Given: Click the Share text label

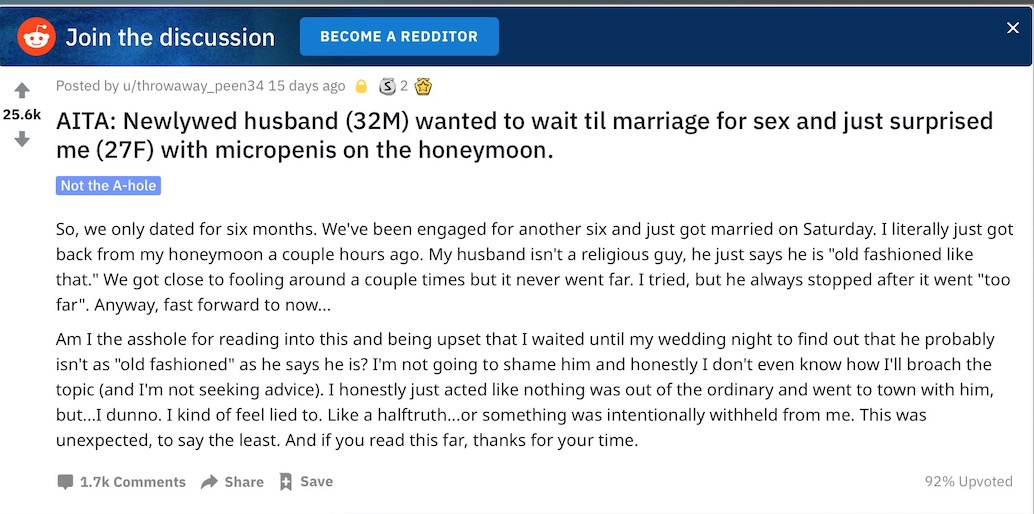Looking at the screenshot, I should 244,482.
